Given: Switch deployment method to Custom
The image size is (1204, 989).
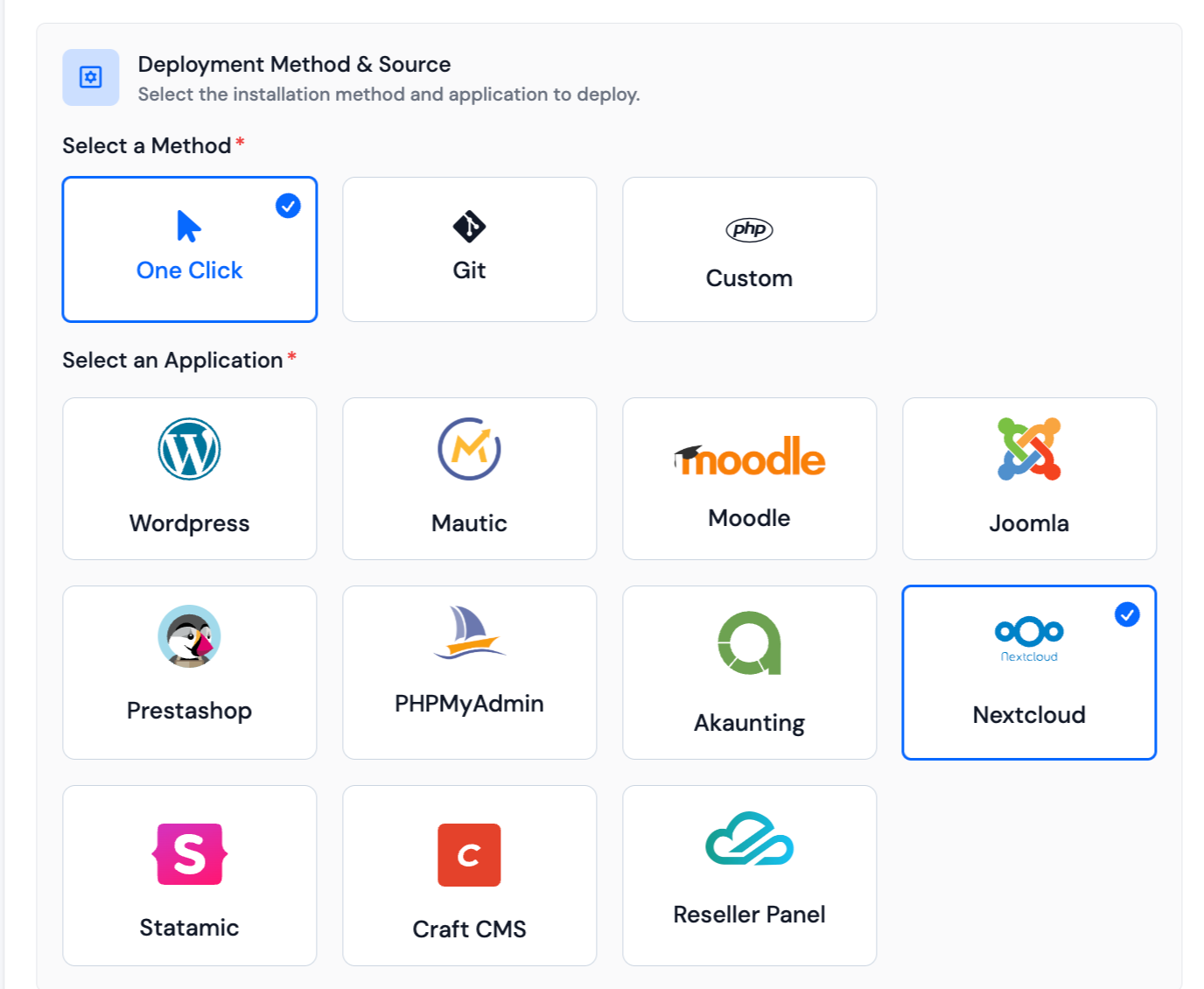Looking at the screenshot, I should (x=749, y=249).
